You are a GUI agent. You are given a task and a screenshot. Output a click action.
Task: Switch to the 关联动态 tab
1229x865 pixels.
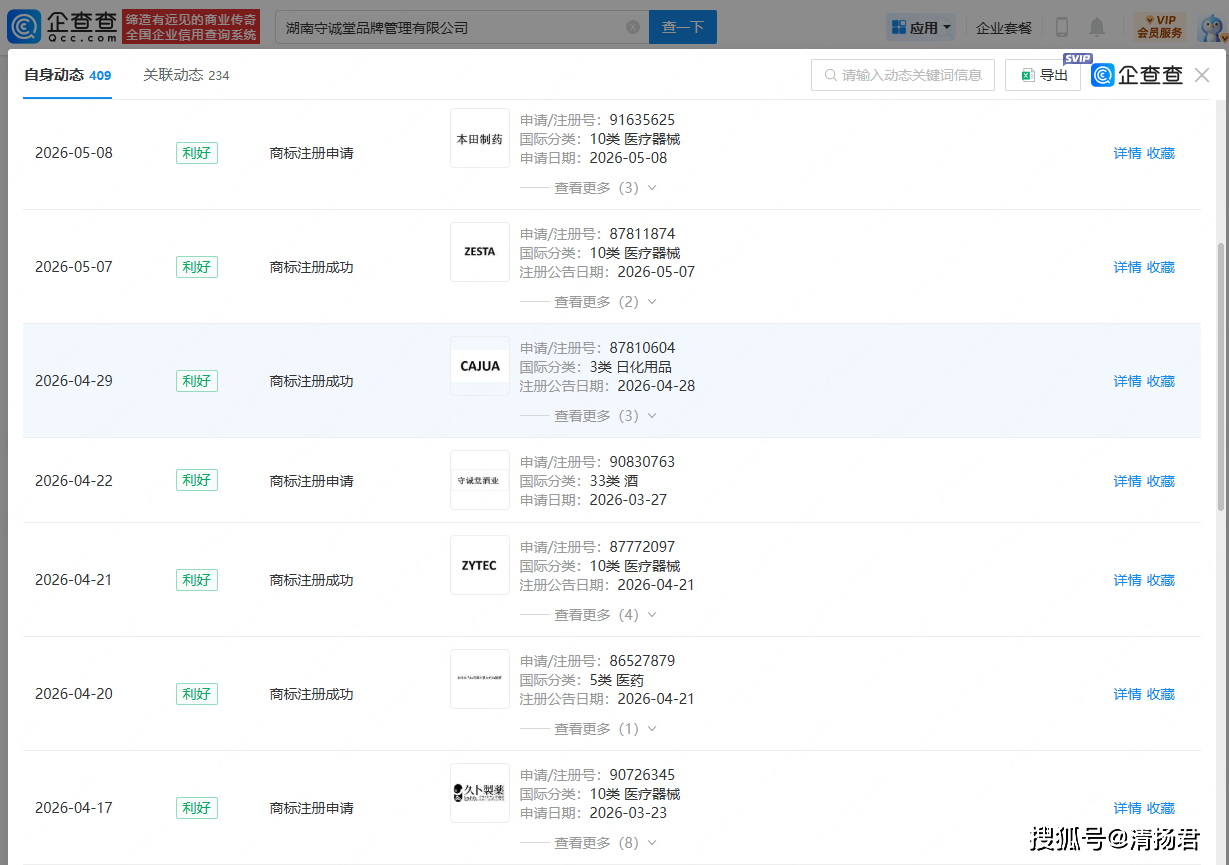(x=186, y=75)
